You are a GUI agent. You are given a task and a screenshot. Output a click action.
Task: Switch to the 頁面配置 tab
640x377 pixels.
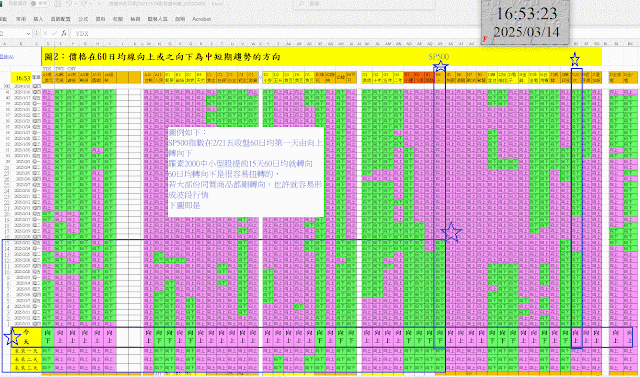point(60,19)
